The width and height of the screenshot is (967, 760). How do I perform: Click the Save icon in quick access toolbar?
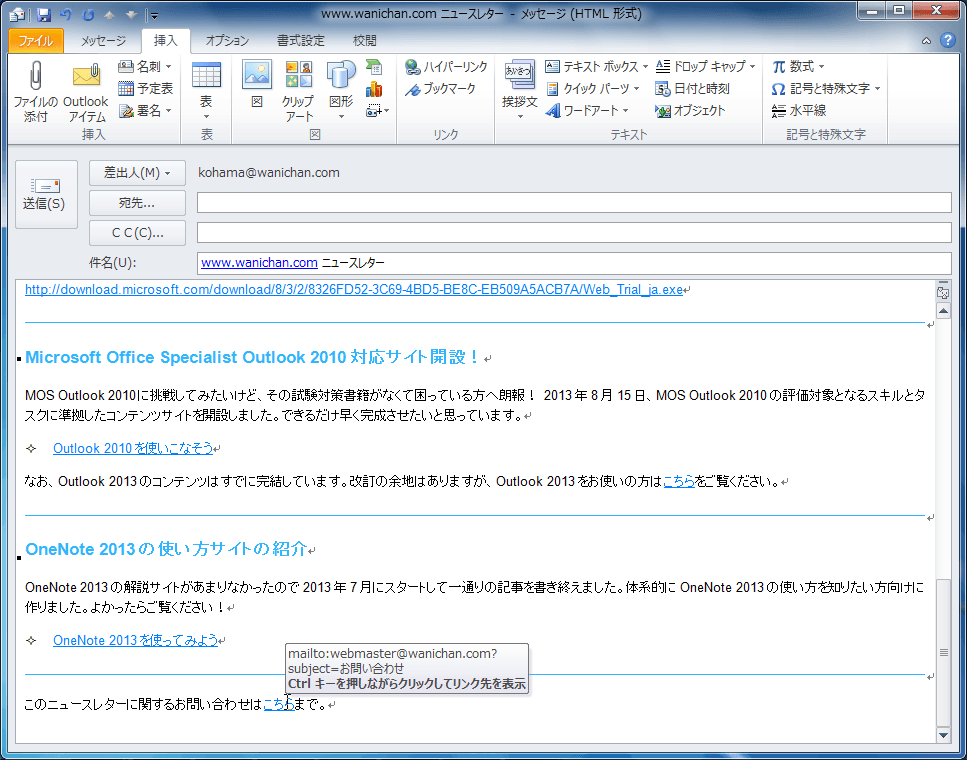click(x=44, y=14)
